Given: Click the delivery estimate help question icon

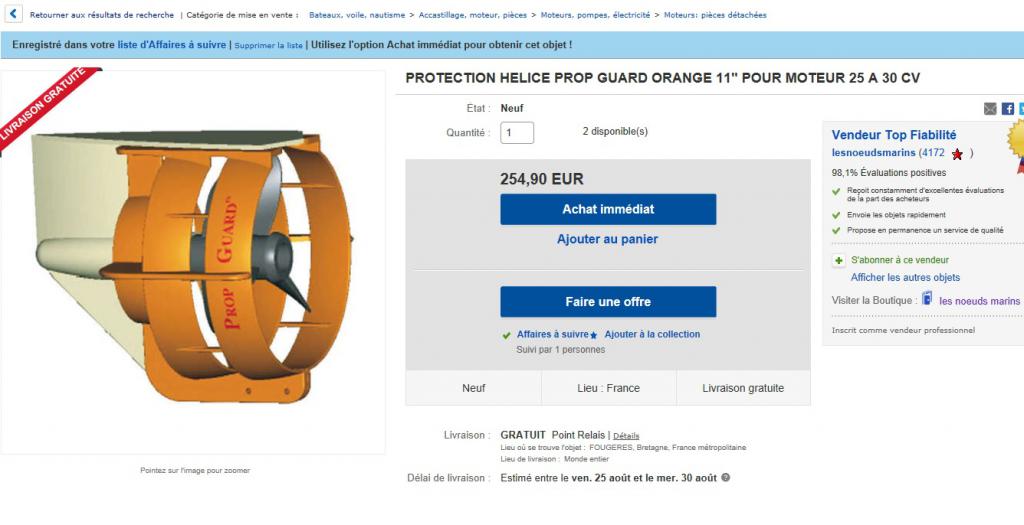Looking at the screenshot, I should coord(725,477).
